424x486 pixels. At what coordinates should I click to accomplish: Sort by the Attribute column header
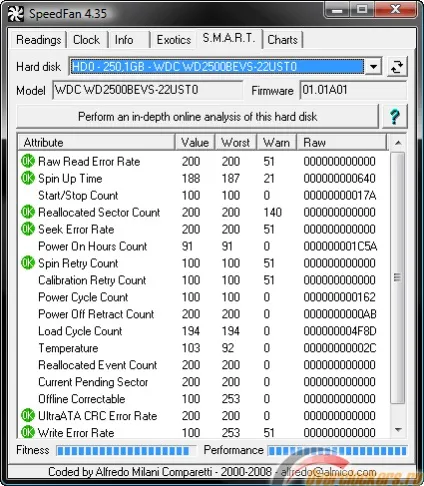click(x=96, y=143)
